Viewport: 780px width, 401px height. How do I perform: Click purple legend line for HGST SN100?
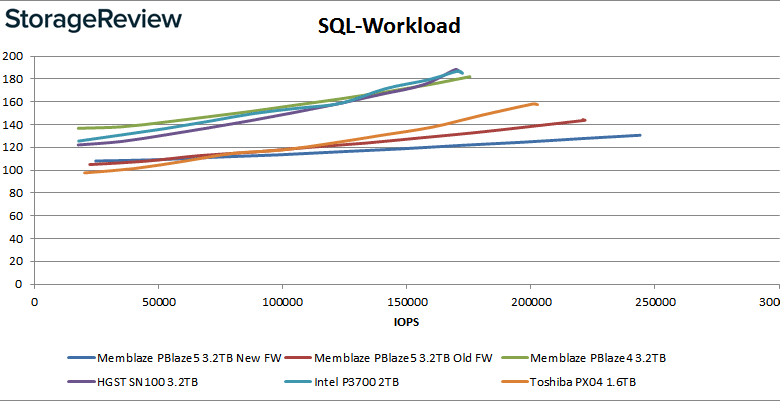tap(81, 382)
